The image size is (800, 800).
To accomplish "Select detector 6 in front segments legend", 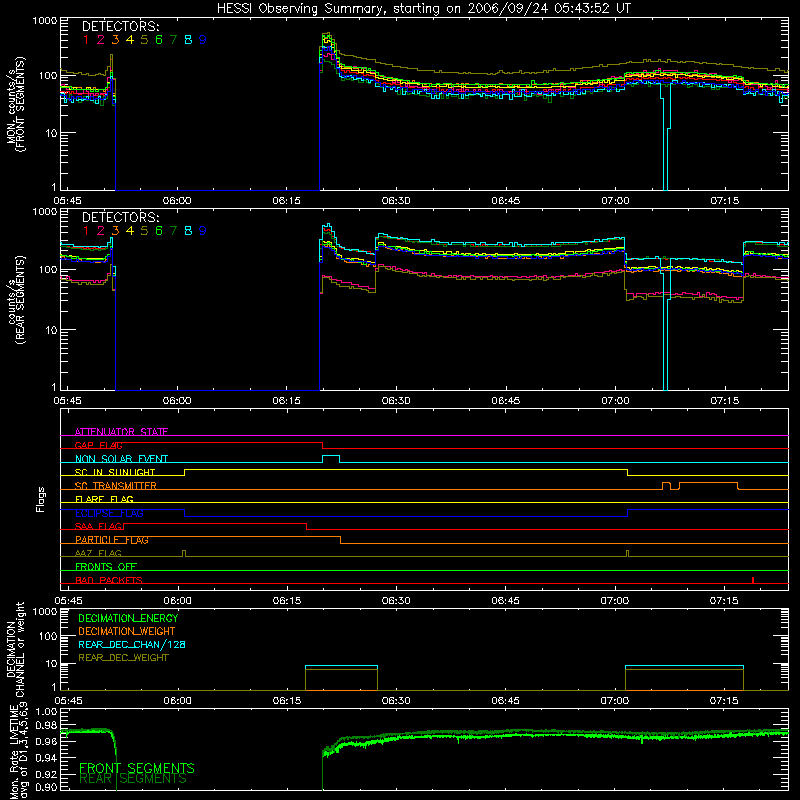I will click(x=159, y=40).
